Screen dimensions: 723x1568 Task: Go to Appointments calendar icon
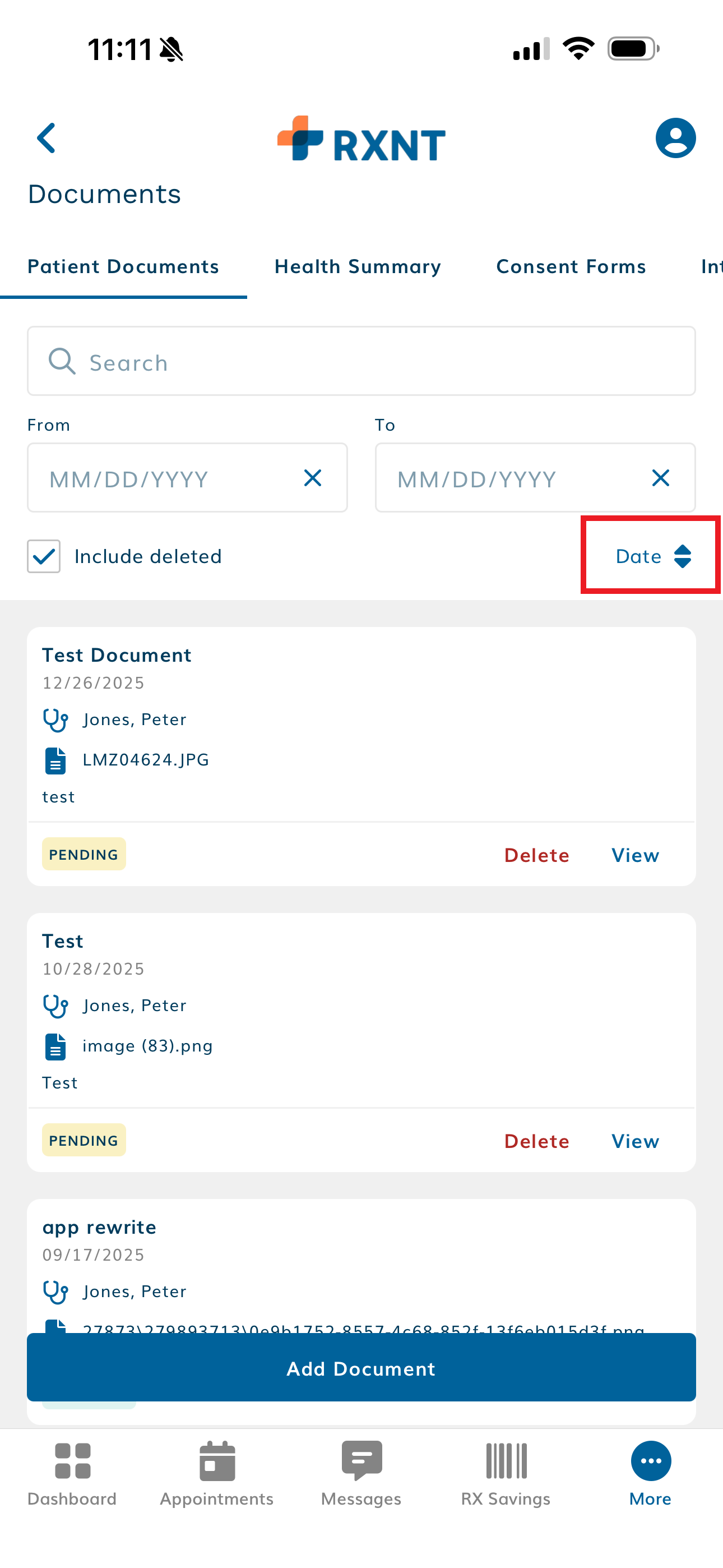[x=217, y=1461]
